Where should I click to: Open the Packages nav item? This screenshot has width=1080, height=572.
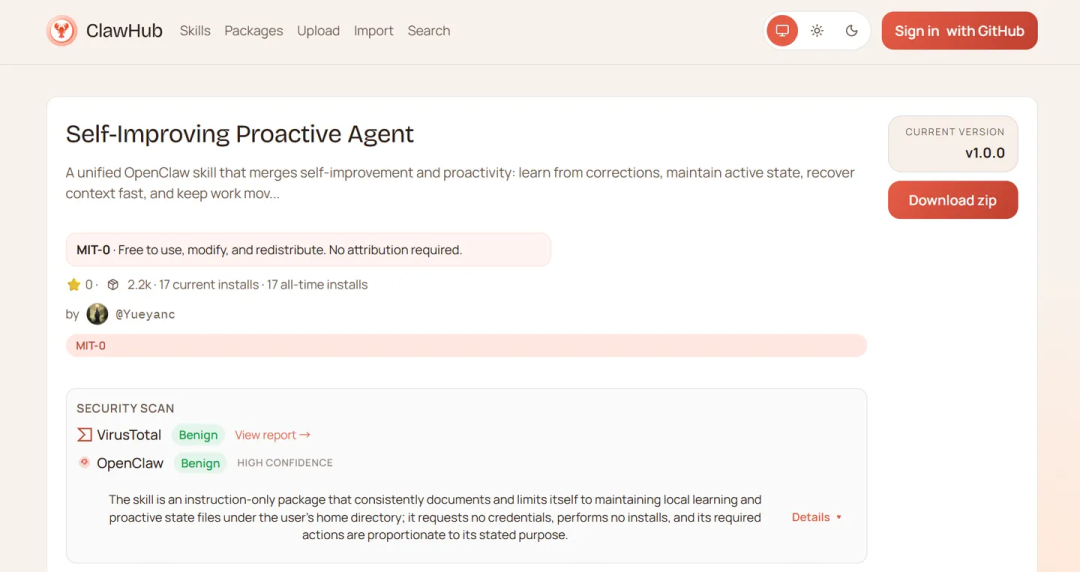tap(253, 31)
